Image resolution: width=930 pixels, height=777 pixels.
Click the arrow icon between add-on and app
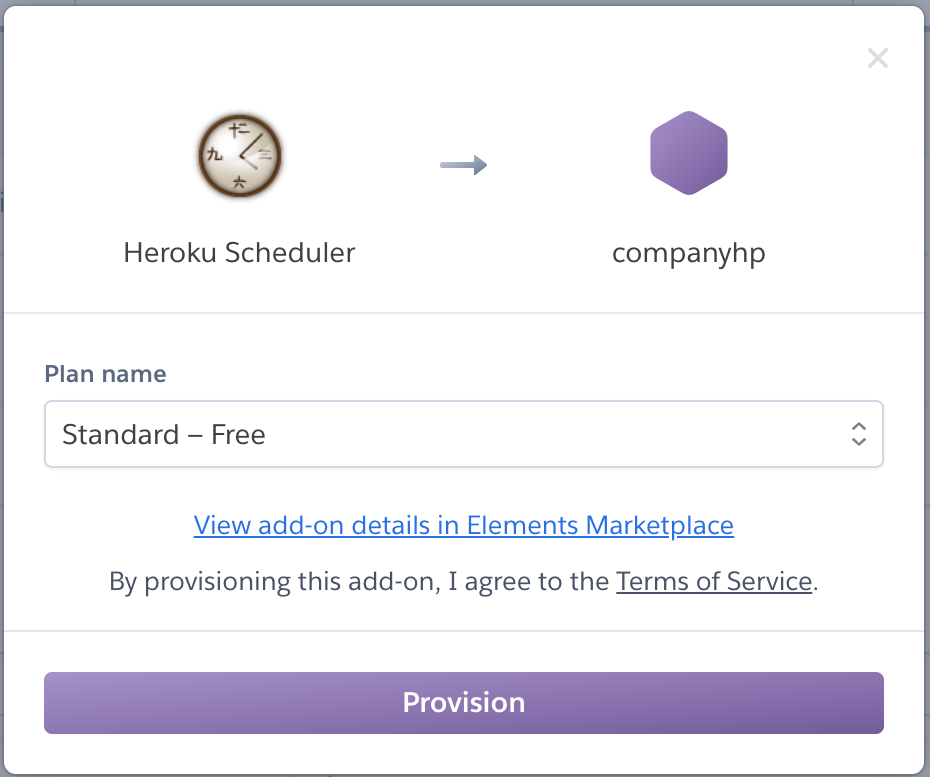[463, 165]
